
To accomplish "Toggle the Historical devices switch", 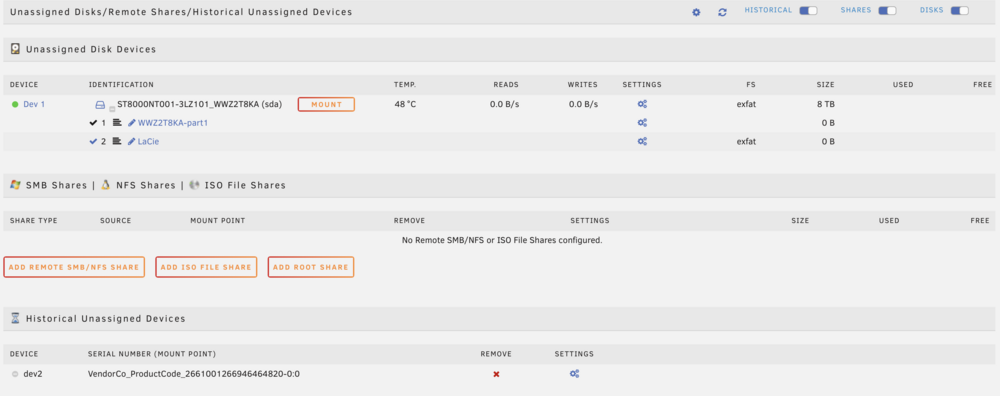I will click(809, 11).
